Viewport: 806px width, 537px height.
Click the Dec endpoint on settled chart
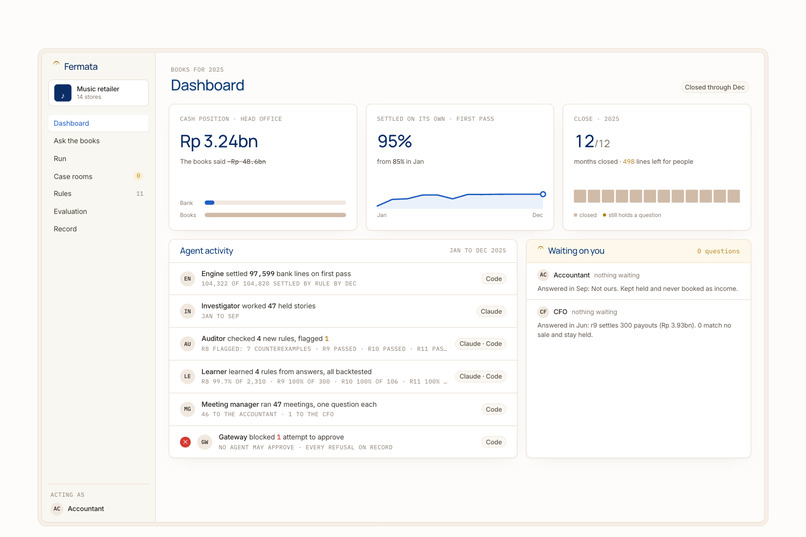543,194
